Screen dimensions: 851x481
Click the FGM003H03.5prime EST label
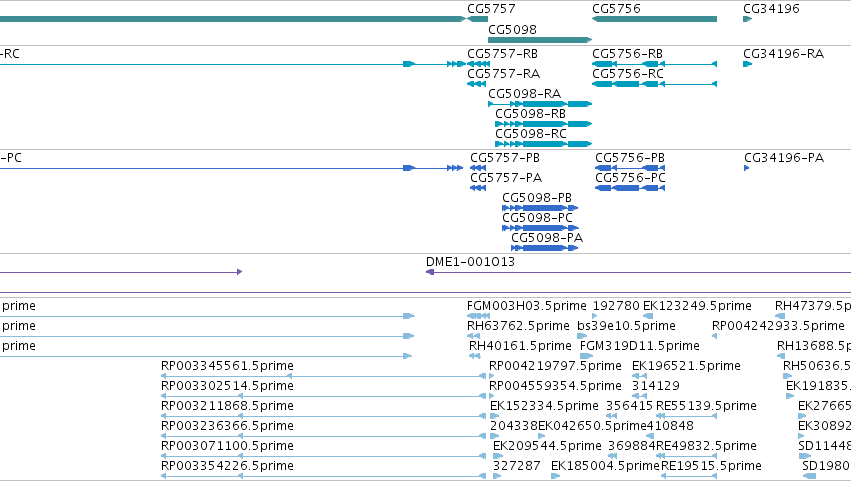tap(526, 306)
